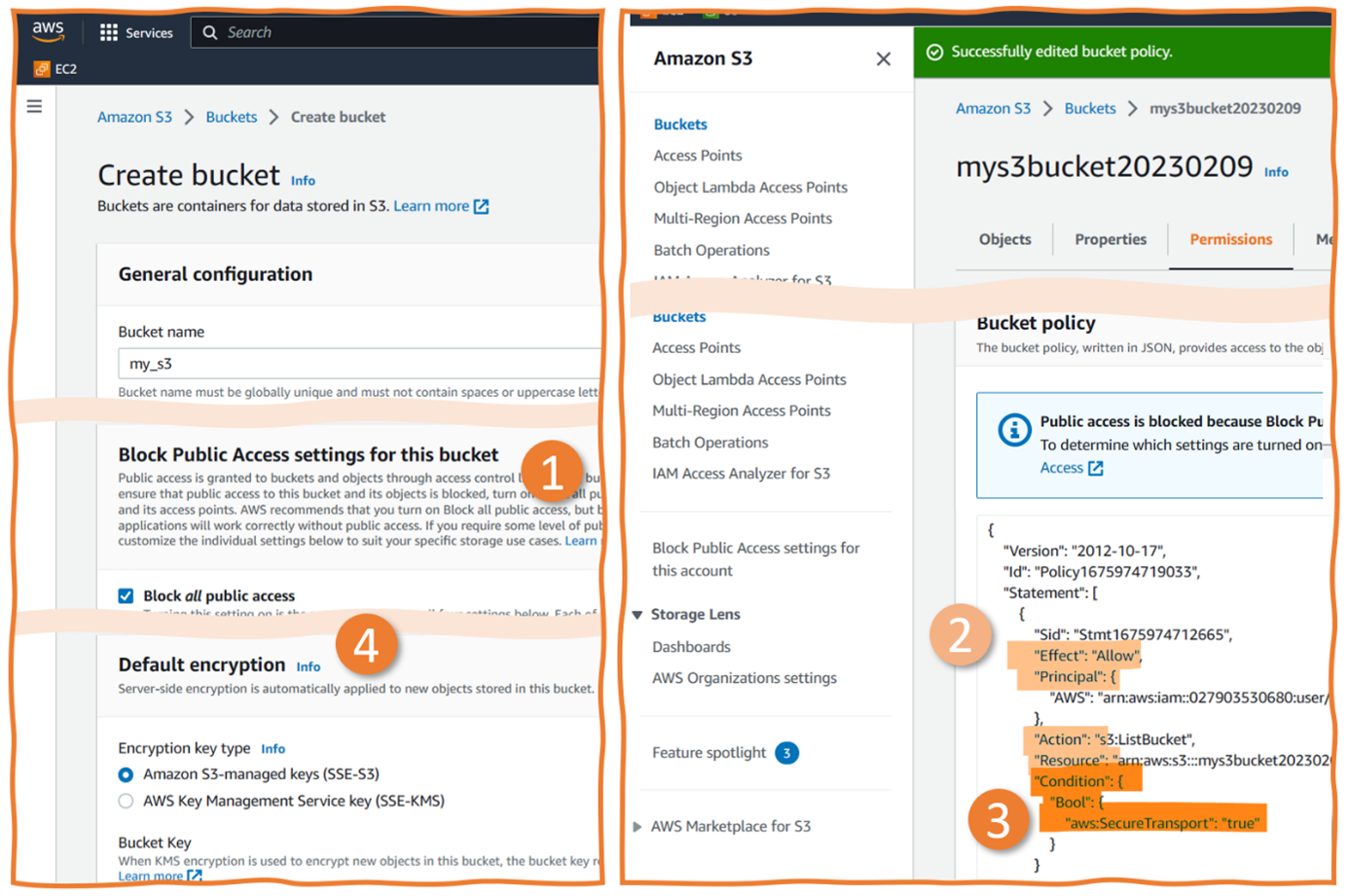Viewport: 1349px width, 896px height.
Task: Close the Amazon S3 navigation panel
Action: coord(883,59)
